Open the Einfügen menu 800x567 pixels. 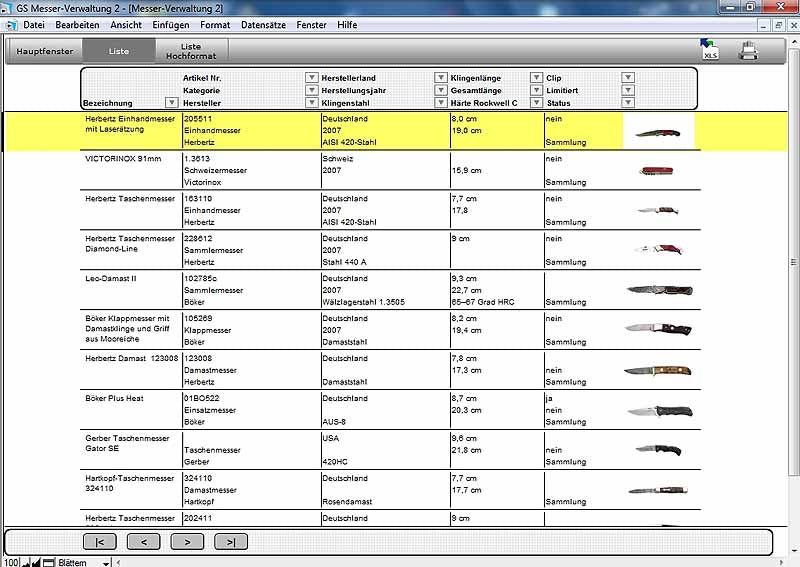[171, 24]
